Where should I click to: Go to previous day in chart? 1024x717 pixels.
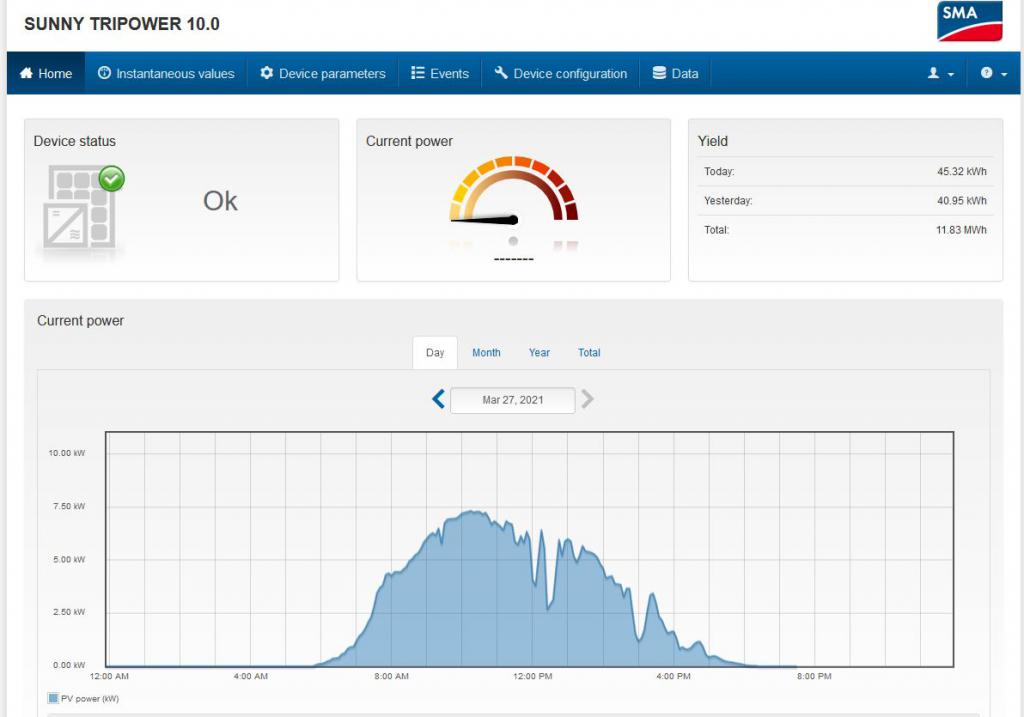tap(439, 399)
